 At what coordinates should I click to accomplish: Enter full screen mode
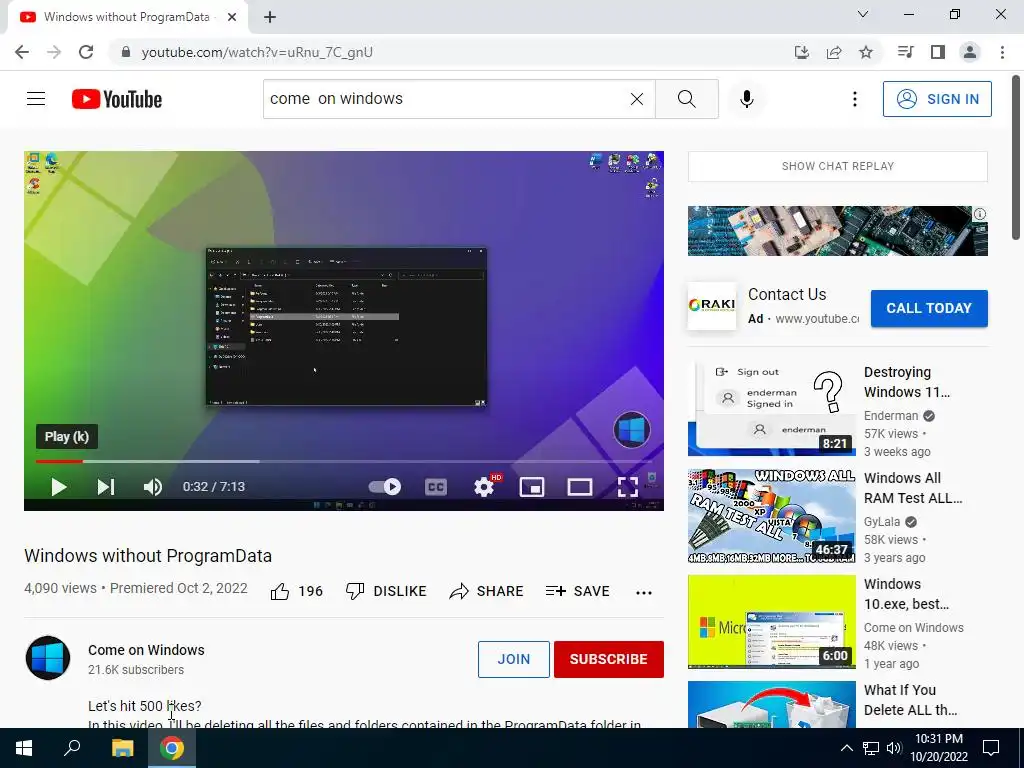tap(628, 487)
